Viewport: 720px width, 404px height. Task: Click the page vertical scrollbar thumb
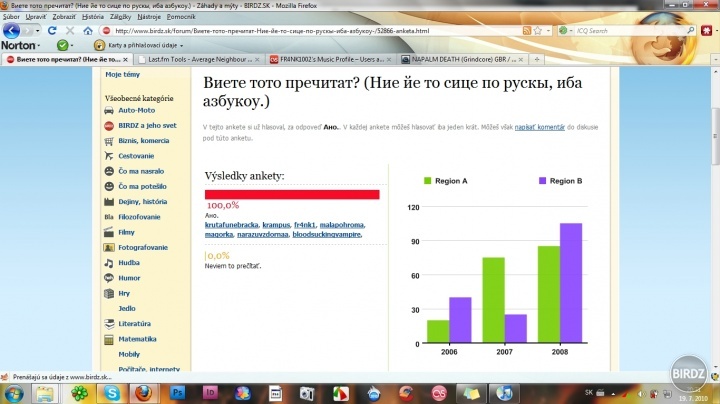point(715,136)
